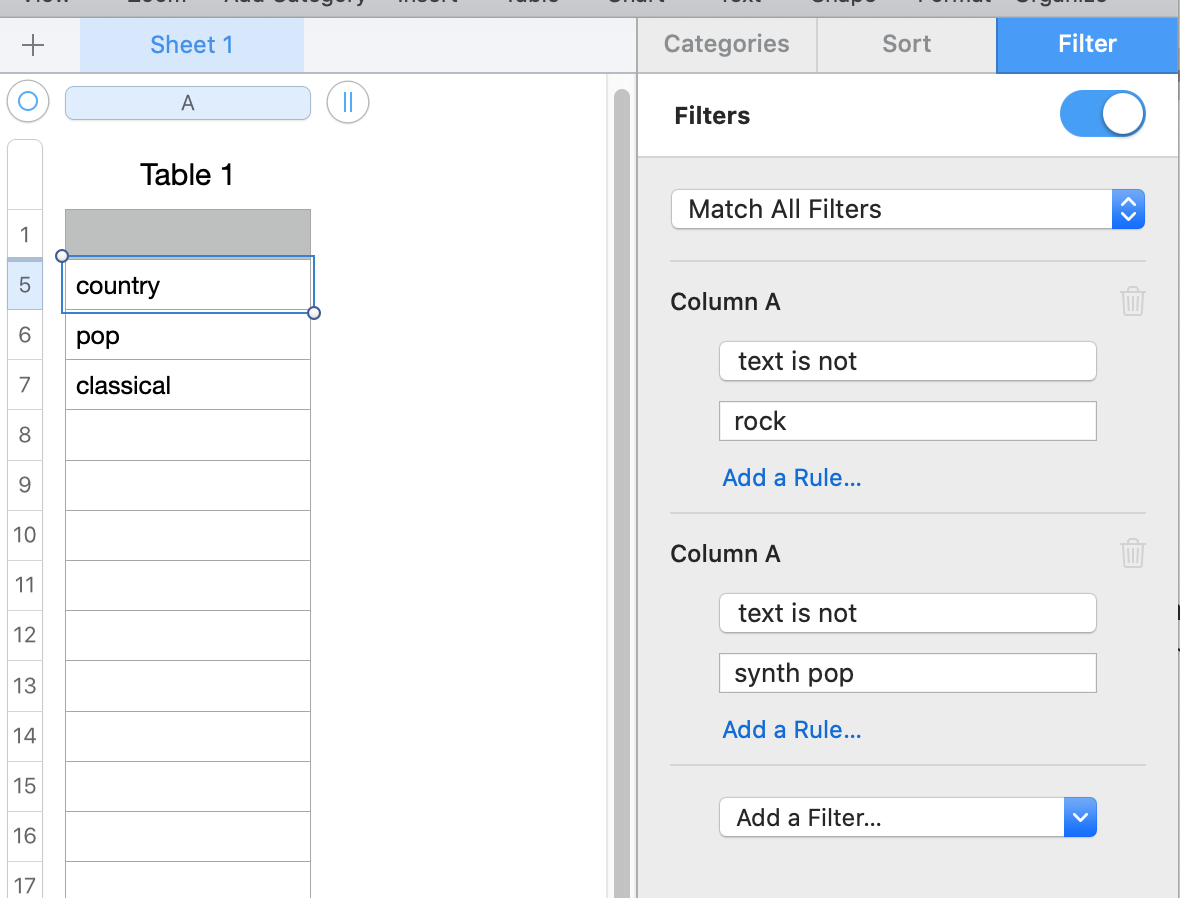Image resolution: width=1180 pixels, height=898 pixels.
Task: Open first 'text is not' rule selector
Action: 907,361
